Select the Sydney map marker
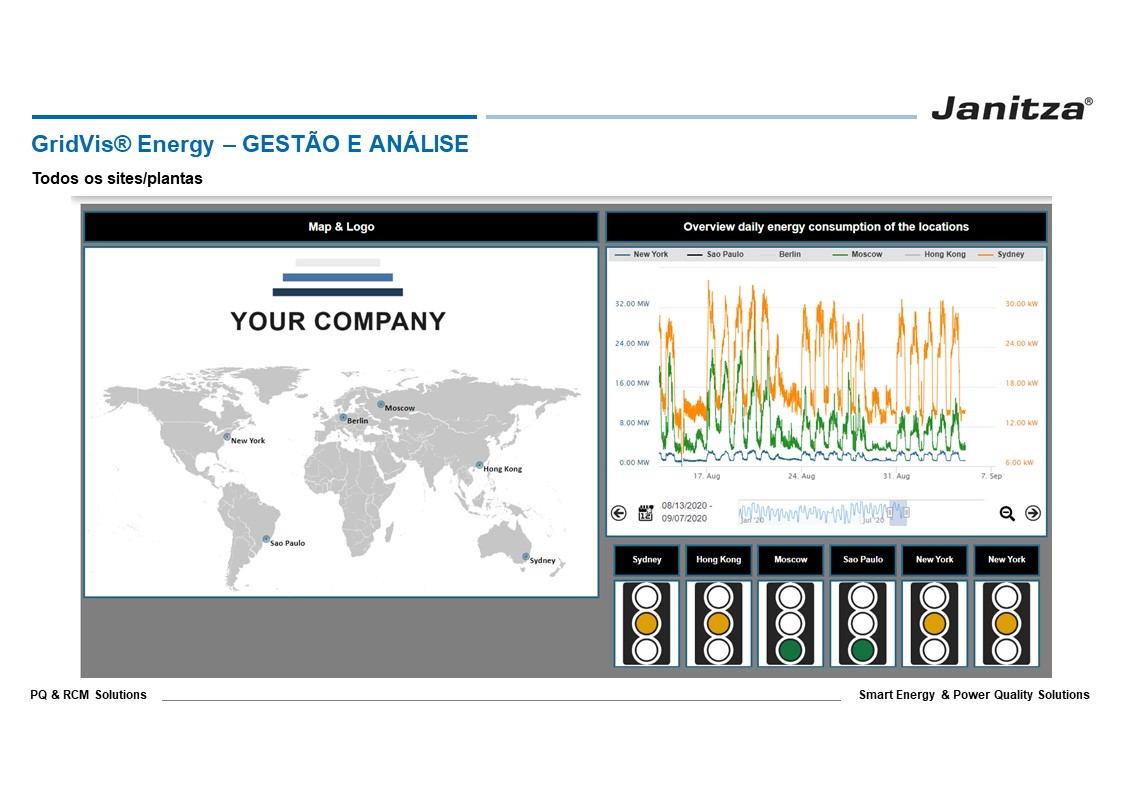This screenshot has height=794, width=1123. click(526, 556)
